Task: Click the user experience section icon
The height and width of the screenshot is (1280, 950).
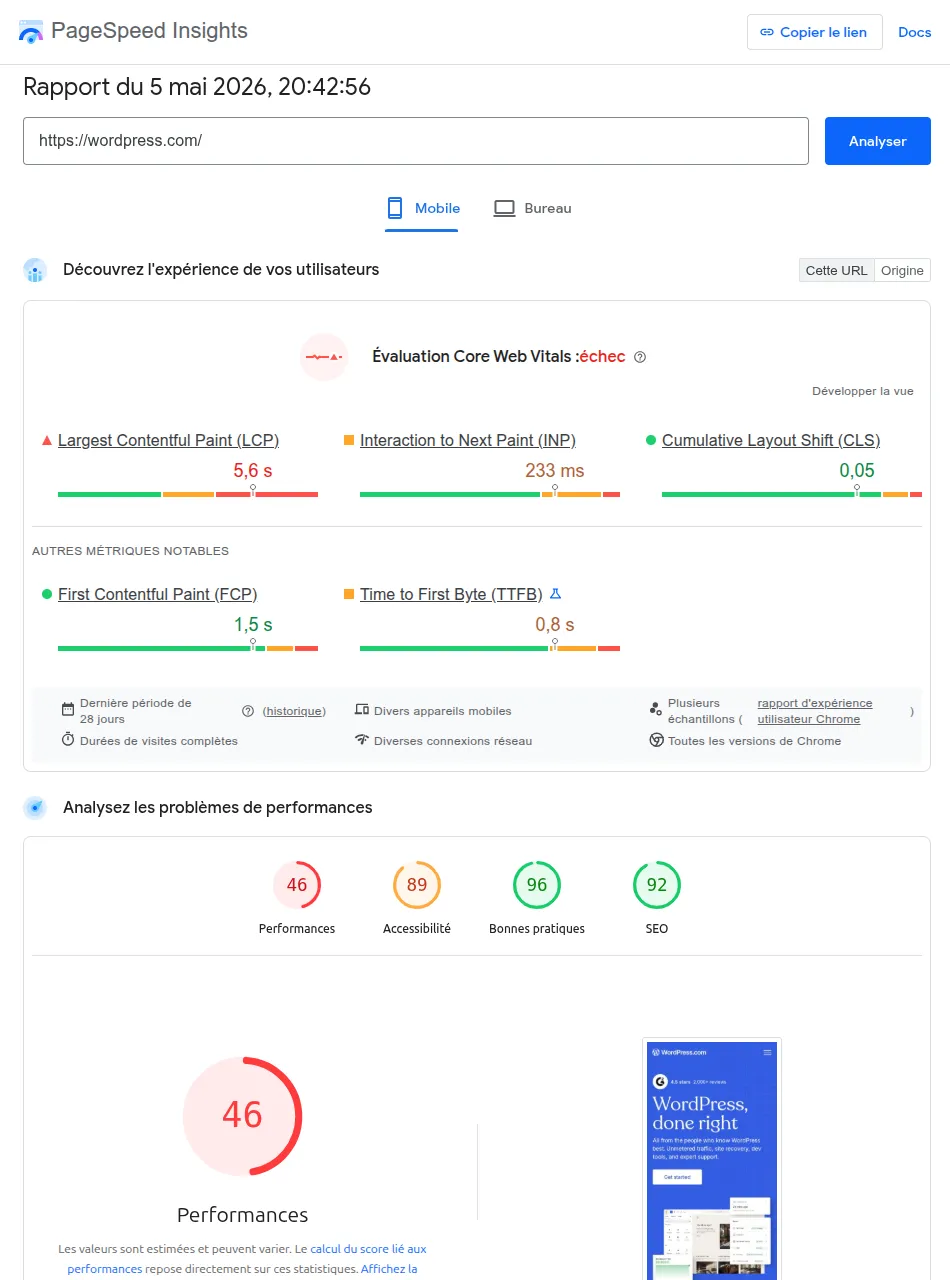Action: coord(36,270)
